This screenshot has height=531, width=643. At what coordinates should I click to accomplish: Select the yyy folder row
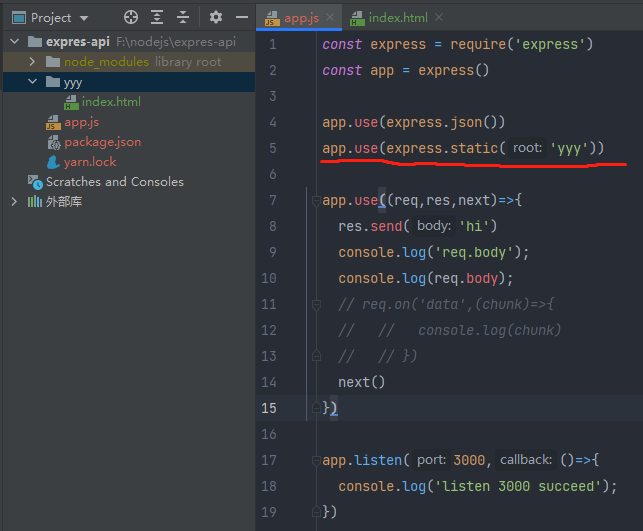coord(129,82)
